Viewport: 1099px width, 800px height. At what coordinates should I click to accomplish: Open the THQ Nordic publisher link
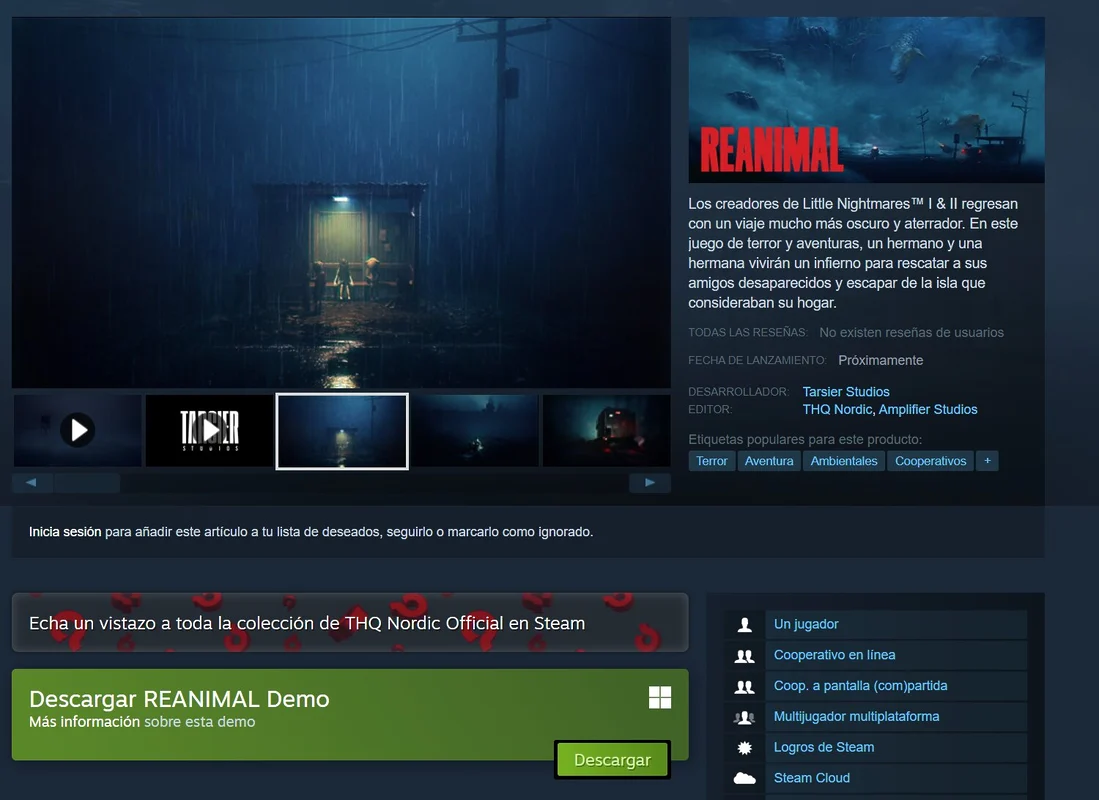coord(837,409)
